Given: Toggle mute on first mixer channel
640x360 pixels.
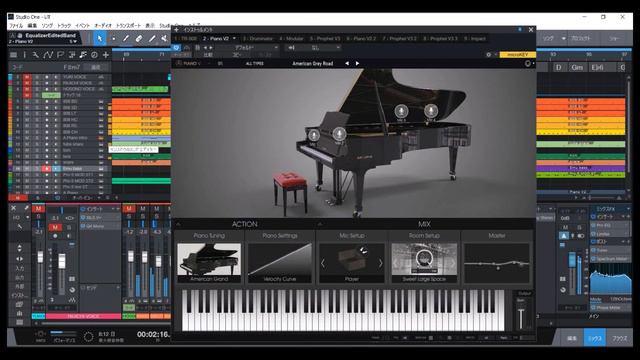Looking at the screenshot, I should pyautogui.click(x=38, y=209).
